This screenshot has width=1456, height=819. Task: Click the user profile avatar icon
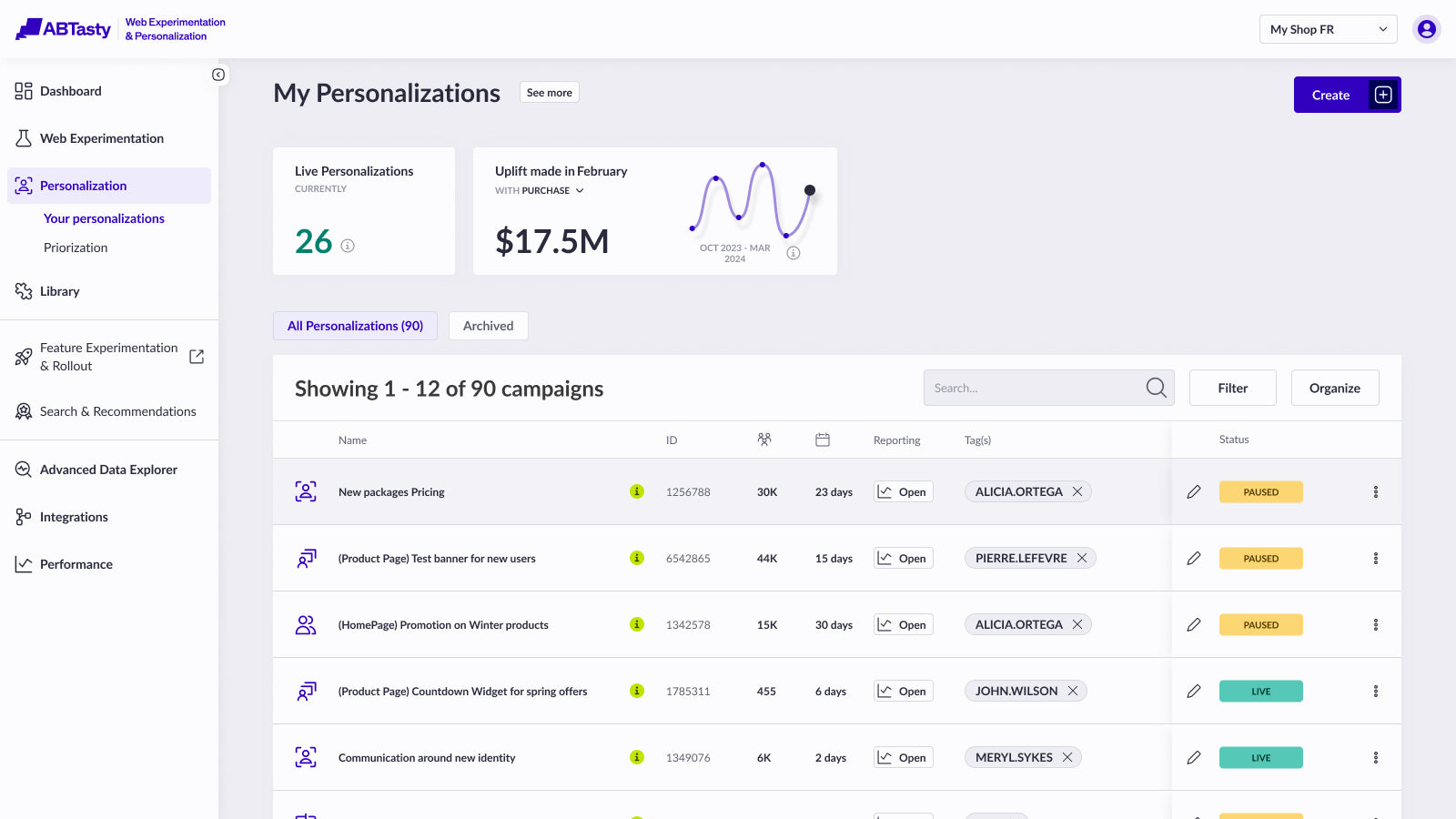tap(1427, 29)
